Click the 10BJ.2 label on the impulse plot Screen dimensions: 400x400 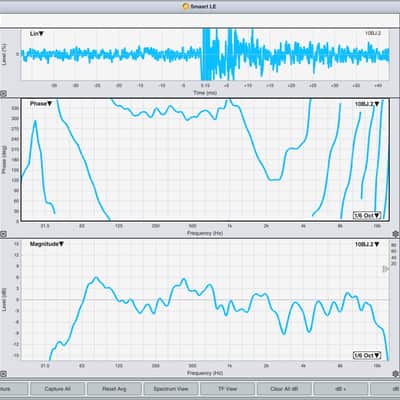(x=373, y=33)
